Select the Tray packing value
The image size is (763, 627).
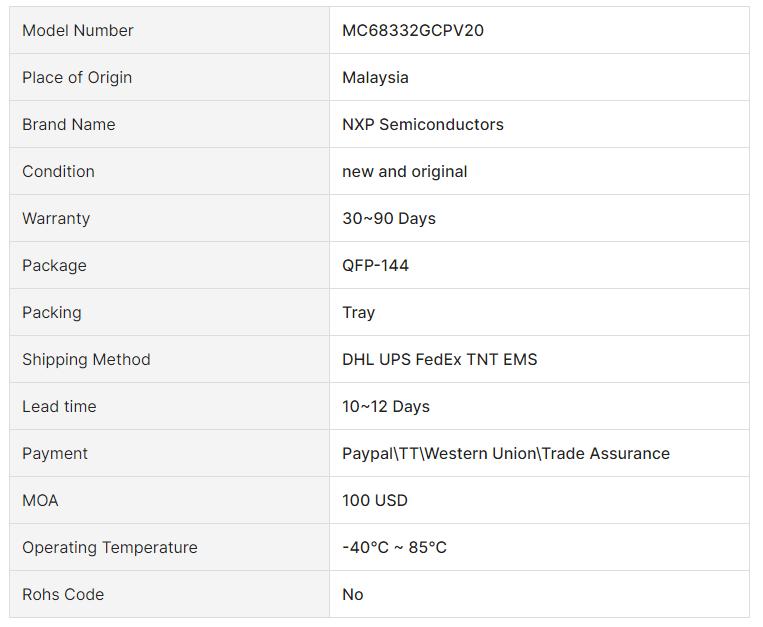(x=359, y=312)
